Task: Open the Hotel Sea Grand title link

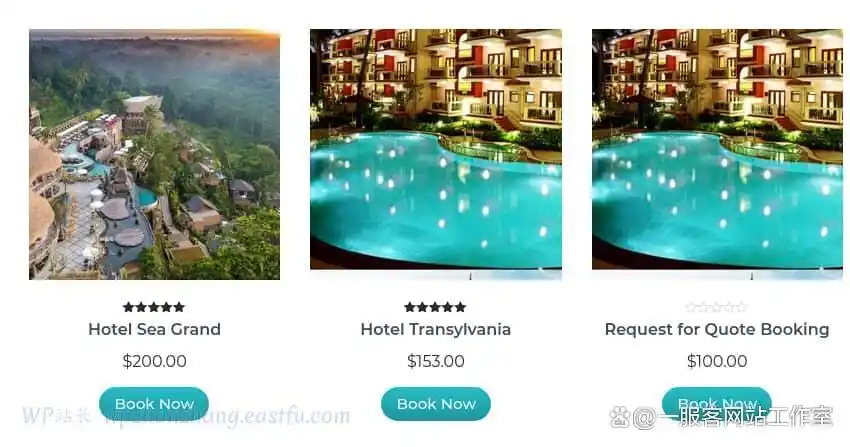Action: click(x=154, y=329)
